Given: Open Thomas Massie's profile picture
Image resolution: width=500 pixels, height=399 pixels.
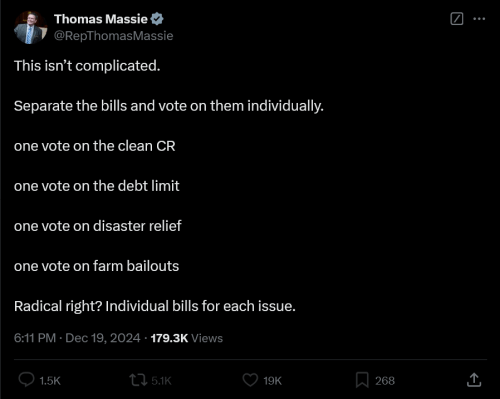Looking at the screenshot, I should point(30,28).
